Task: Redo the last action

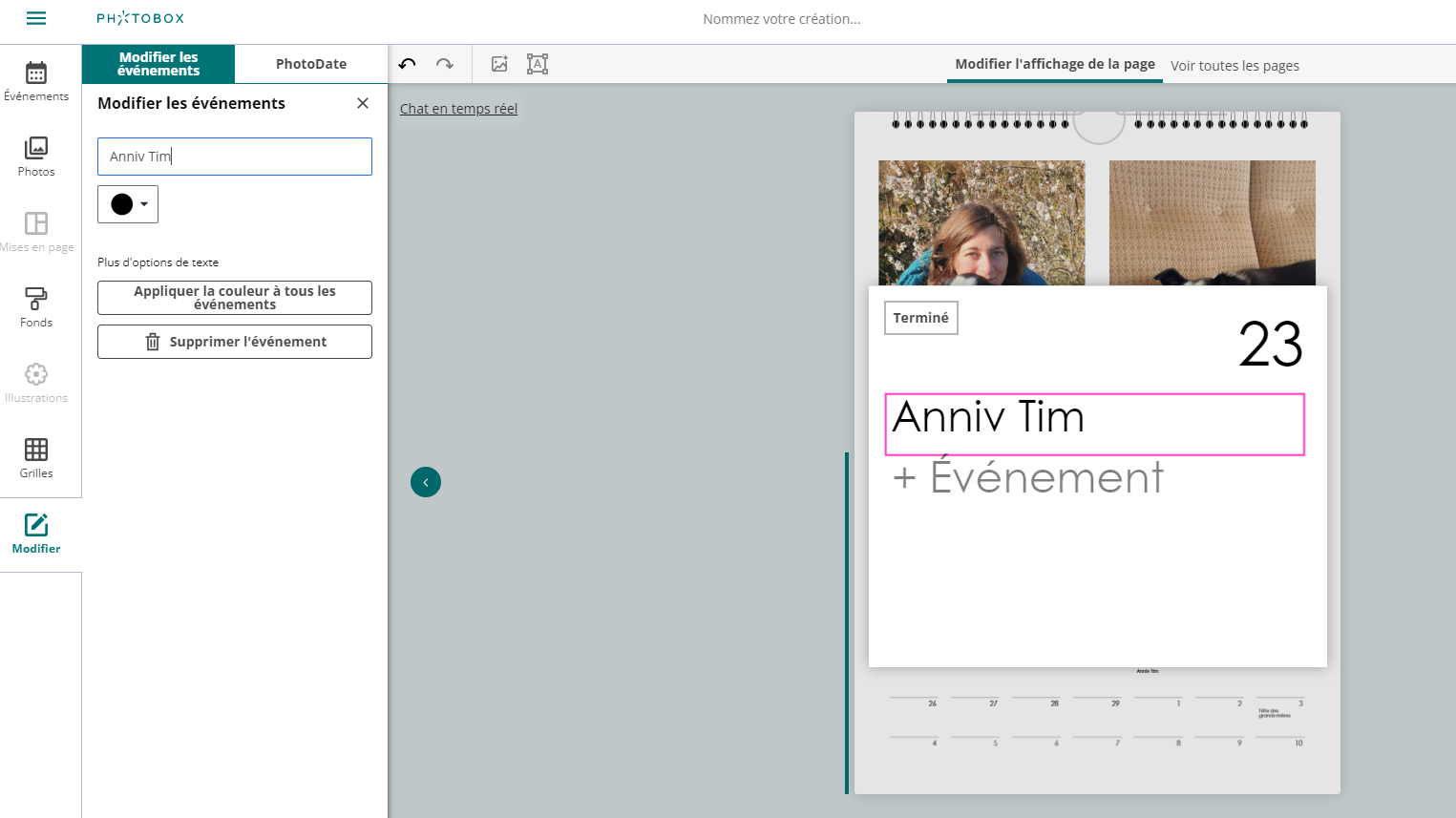Action: tap(445, 64)
